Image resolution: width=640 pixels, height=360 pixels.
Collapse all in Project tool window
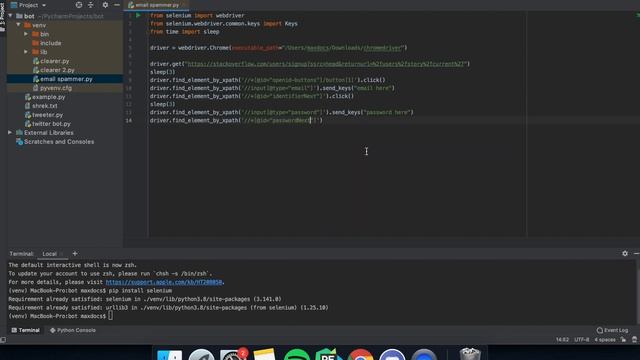pos(91,5)
